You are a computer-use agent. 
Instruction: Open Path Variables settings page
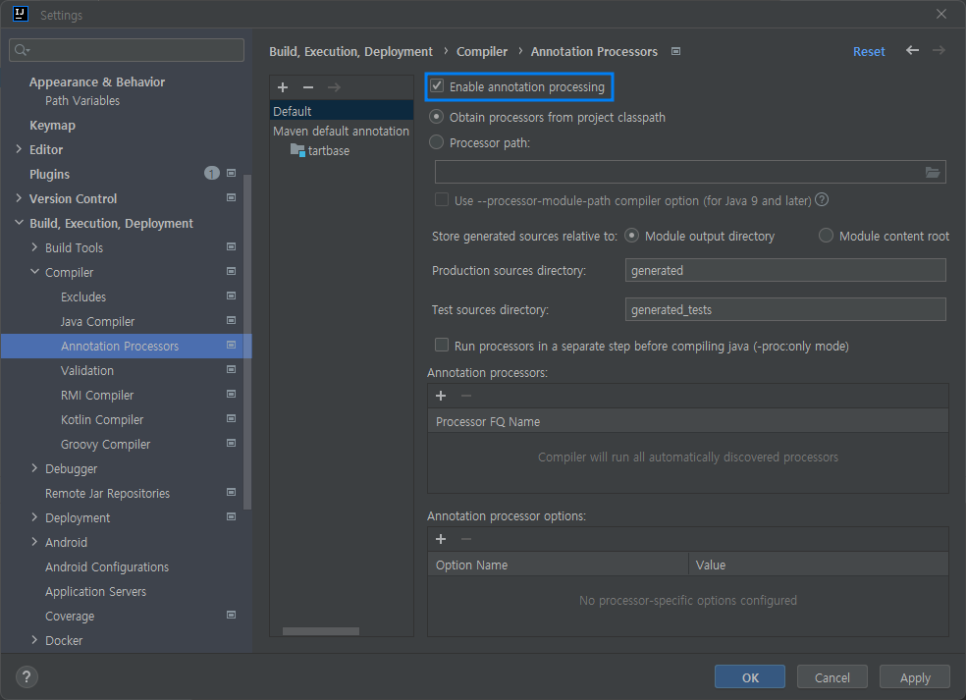tap(82, 100)
